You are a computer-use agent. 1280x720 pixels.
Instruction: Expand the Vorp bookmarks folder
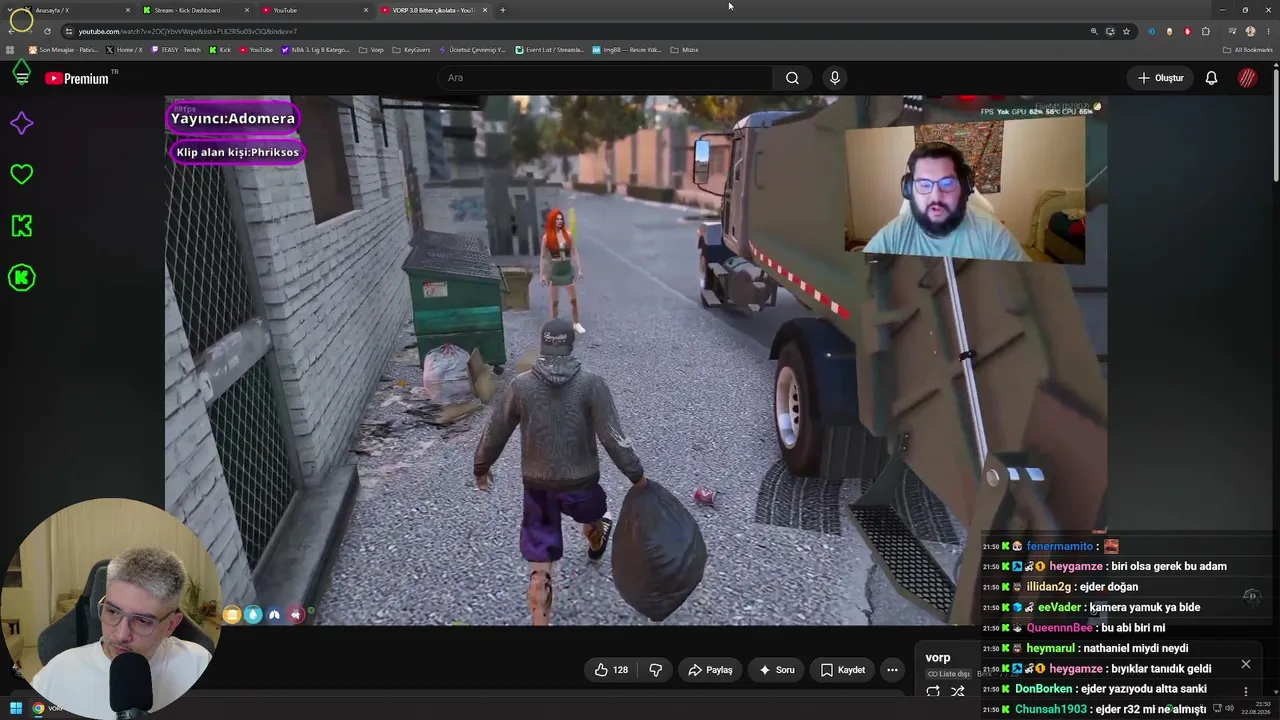(x=371, y=50)
